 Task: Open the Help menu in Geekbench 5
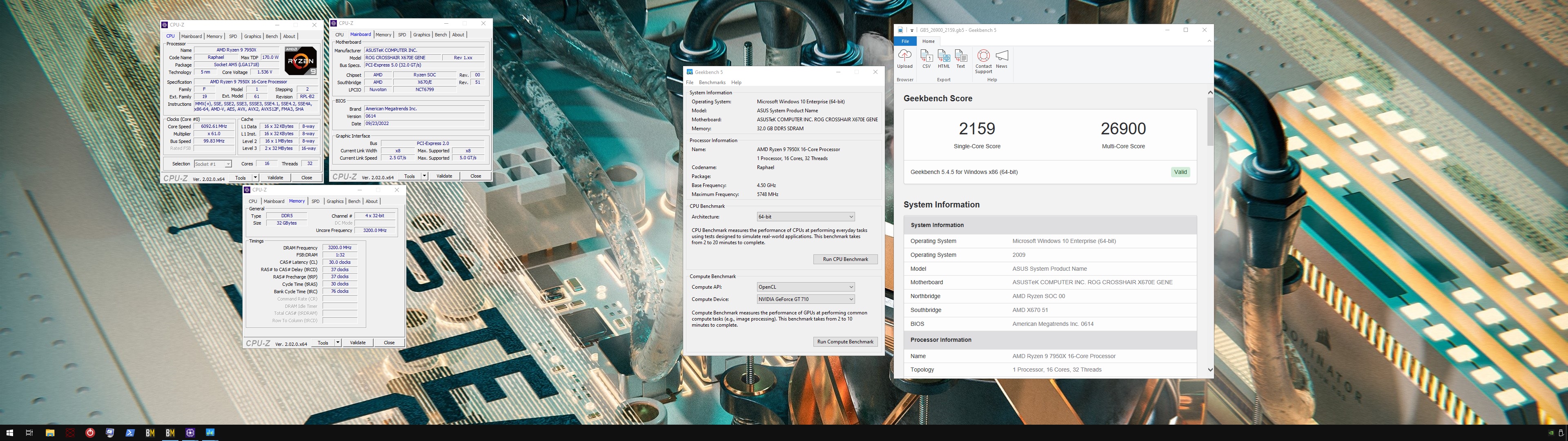[737, 82]
